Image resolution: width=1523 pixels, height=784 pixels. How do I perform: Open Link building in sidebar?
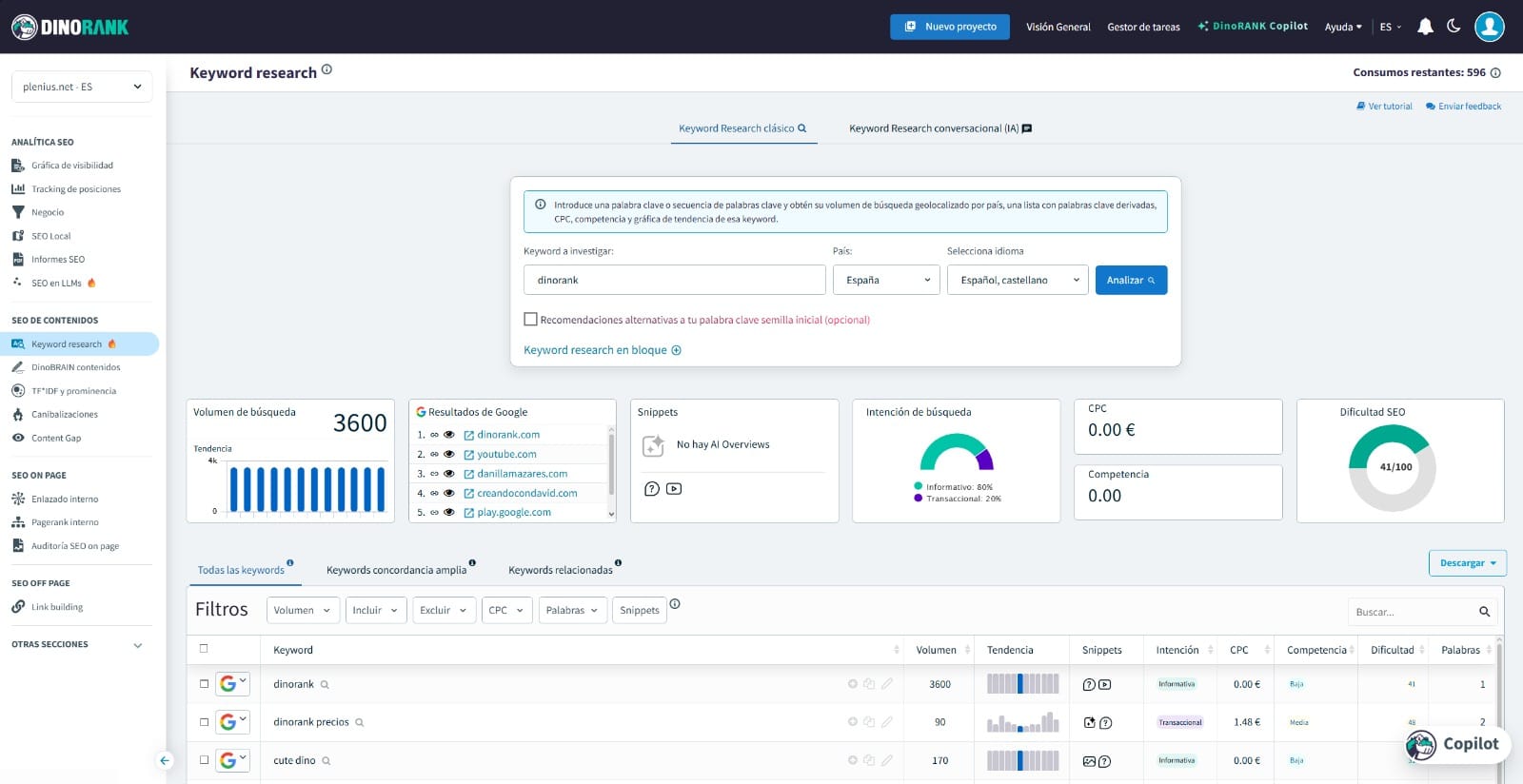(x=57, y=607)
